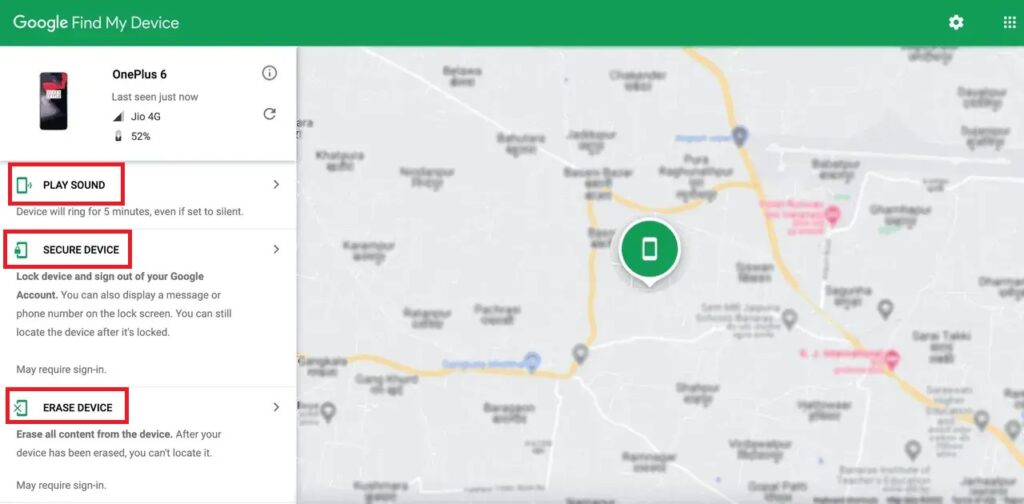Click 'Device will ring for 5 minutes' text
Image resolution: width=1024 pixels, height=504 pixels.
[x=130, y=212]
